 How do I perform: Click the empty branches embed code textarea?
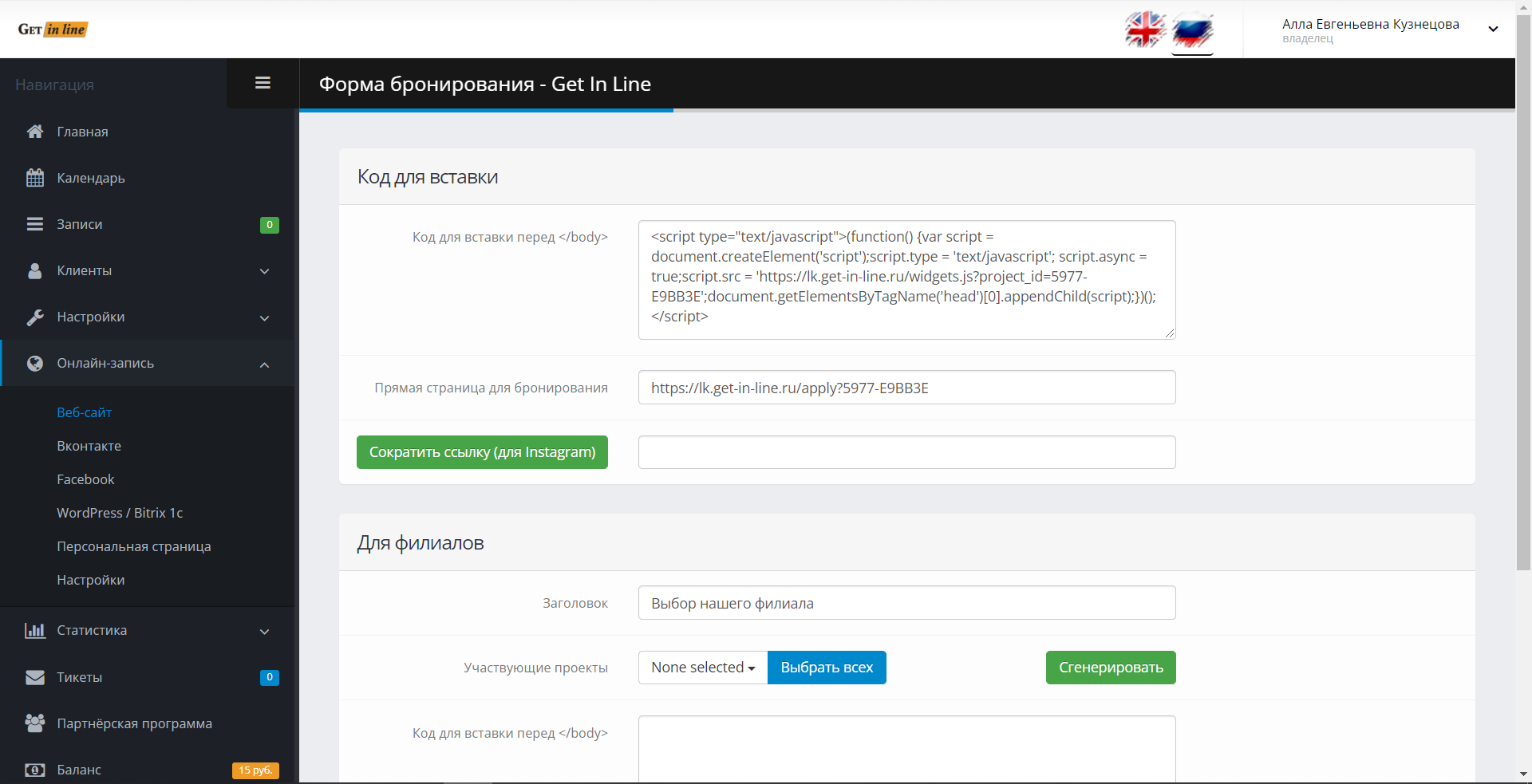click(x=907, y=749)
